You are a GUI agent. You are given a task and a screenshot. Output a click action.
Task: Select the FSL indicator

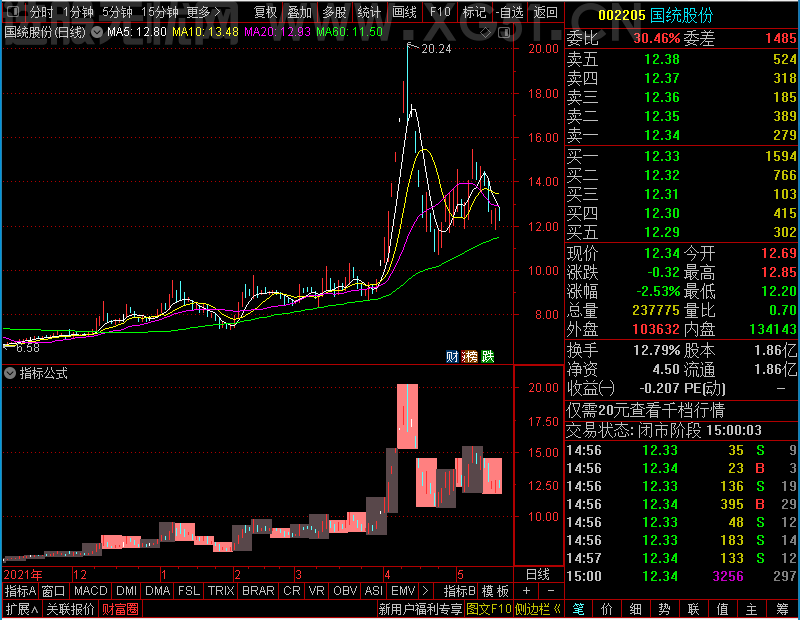point(189,591)
